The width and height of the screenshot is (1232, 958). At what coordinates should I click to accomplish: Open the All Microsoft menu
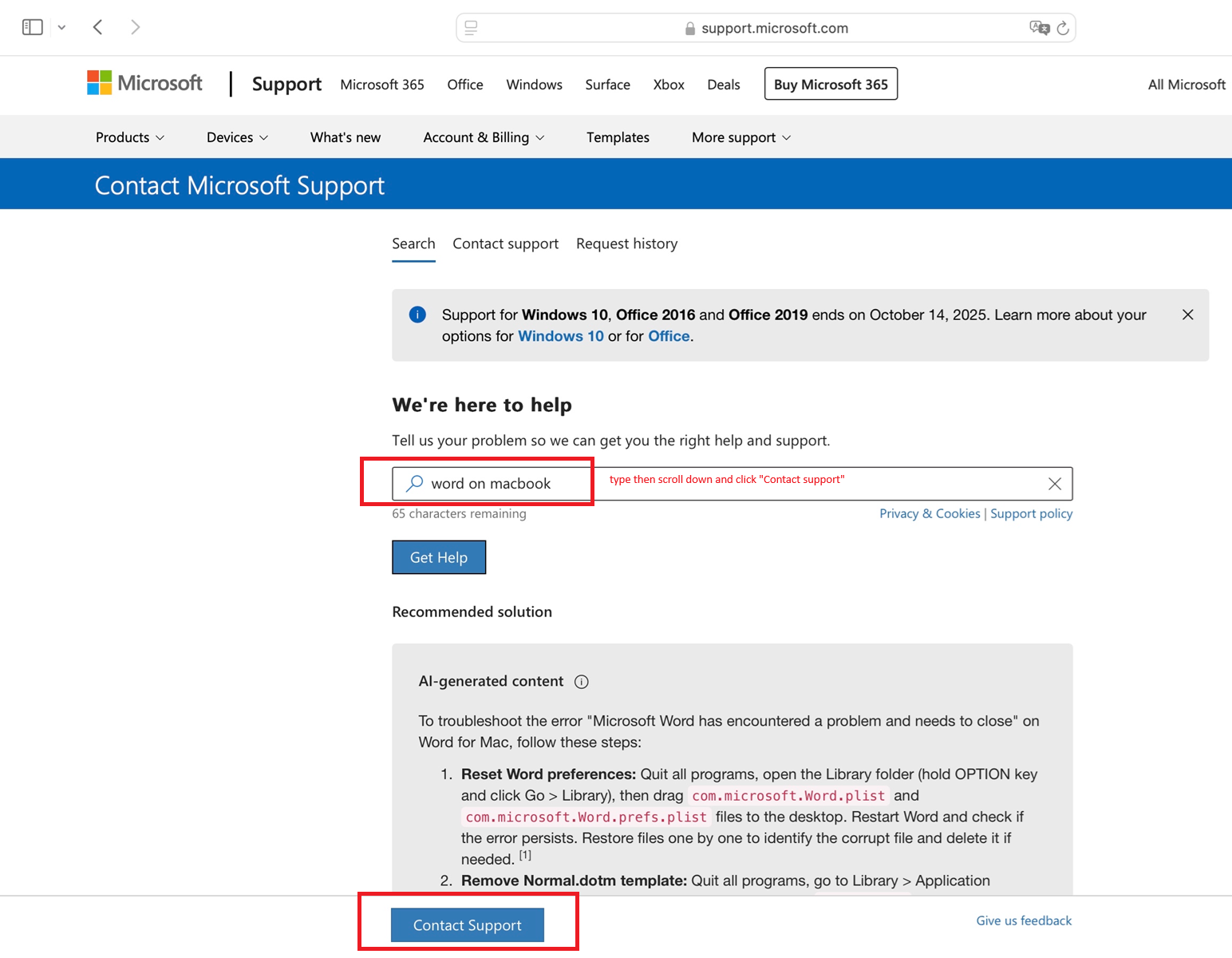[x=1187, y=85]
